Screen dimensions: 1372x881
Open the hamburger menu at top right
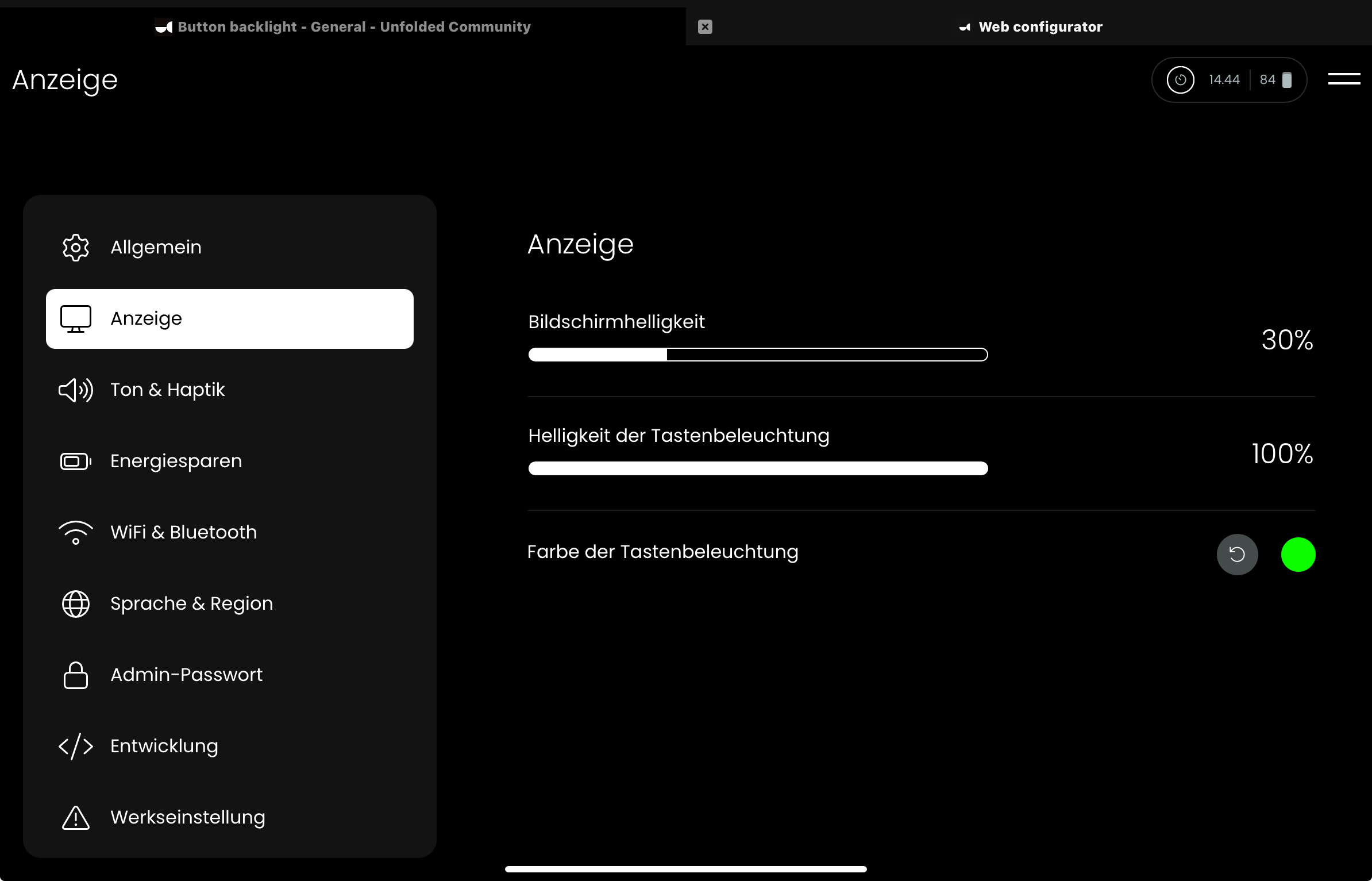(1344, 79)
